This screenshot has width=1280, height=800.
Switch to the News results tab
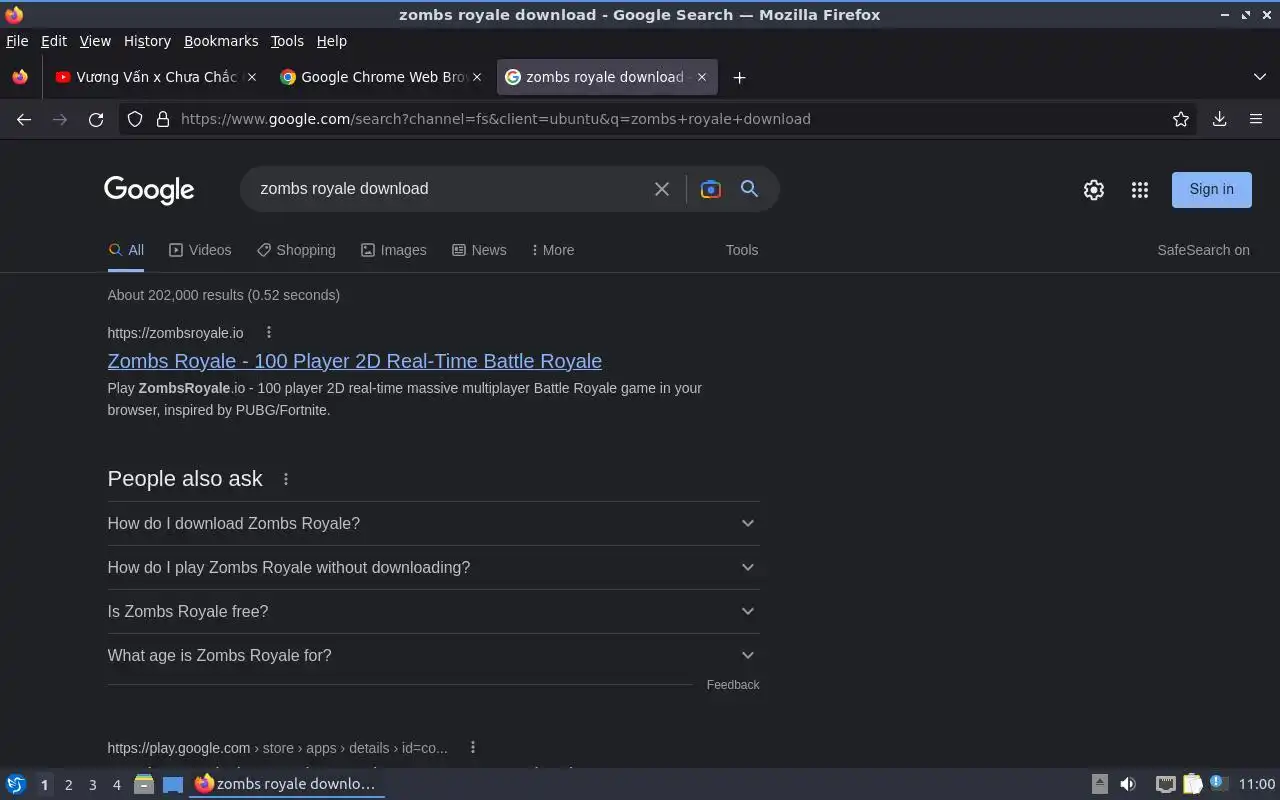[479, 250]
